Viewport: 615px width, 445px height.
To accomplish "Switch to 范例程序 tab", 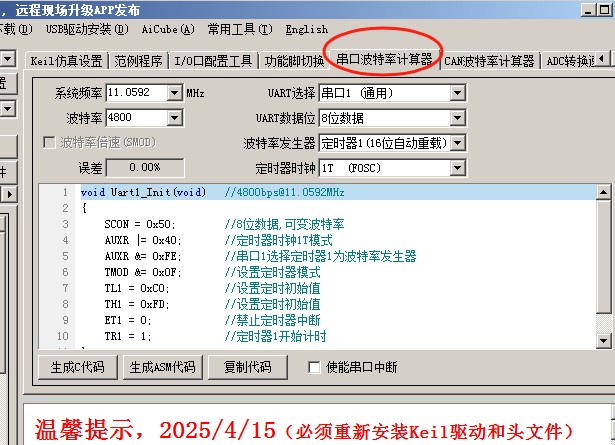I will [138, 61].
